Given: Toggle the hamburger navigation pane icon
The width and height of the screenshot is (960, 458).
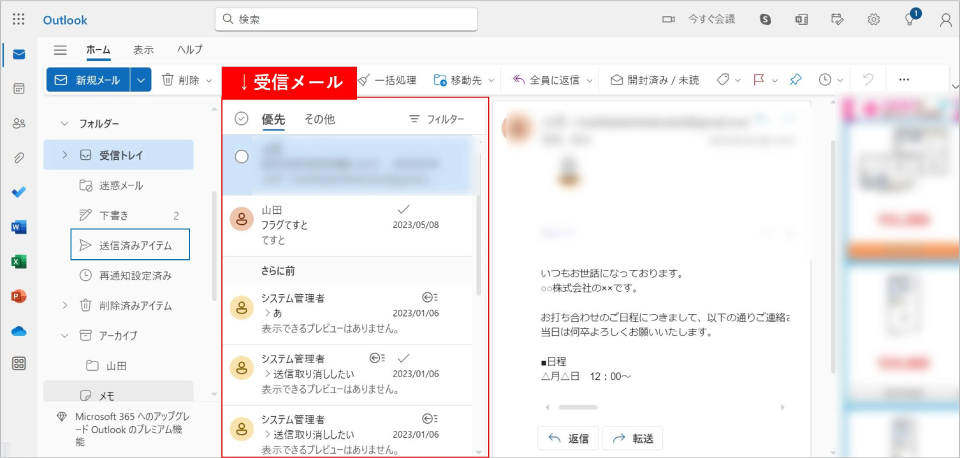Looking at the screenshot, I should point(60,50).
